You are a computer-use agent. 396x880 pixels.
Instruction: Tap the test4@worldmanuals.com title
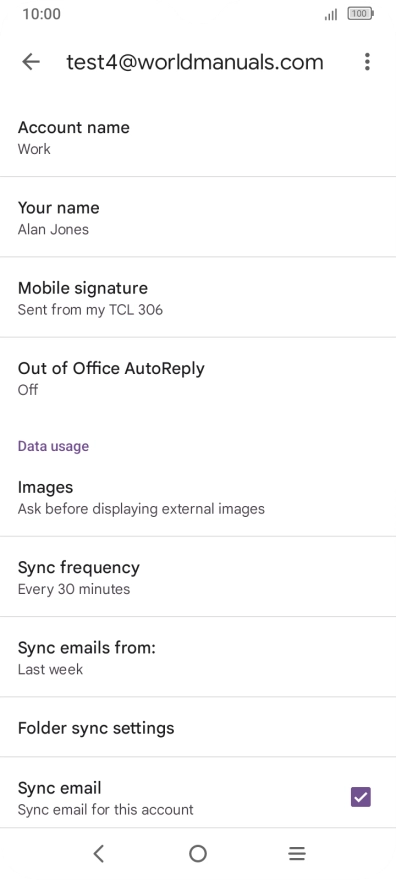pos(195,62)
